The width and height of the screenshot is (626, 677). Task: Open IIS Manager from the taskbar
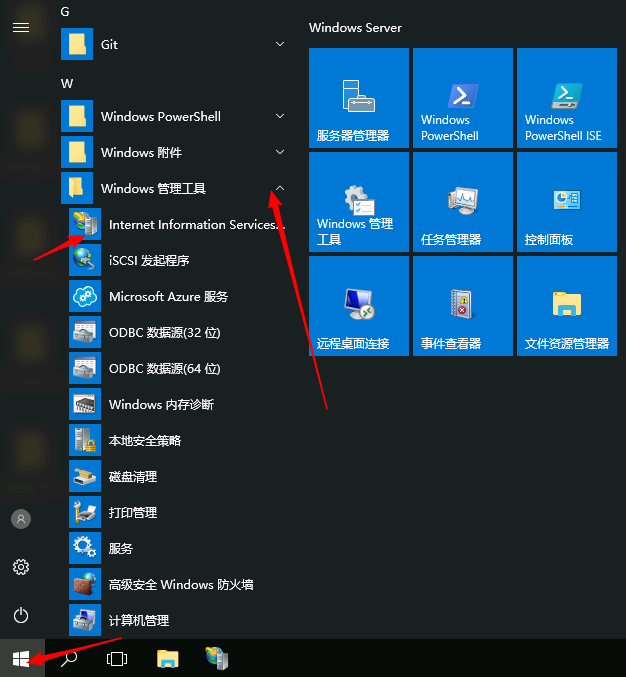click(217, 658)
